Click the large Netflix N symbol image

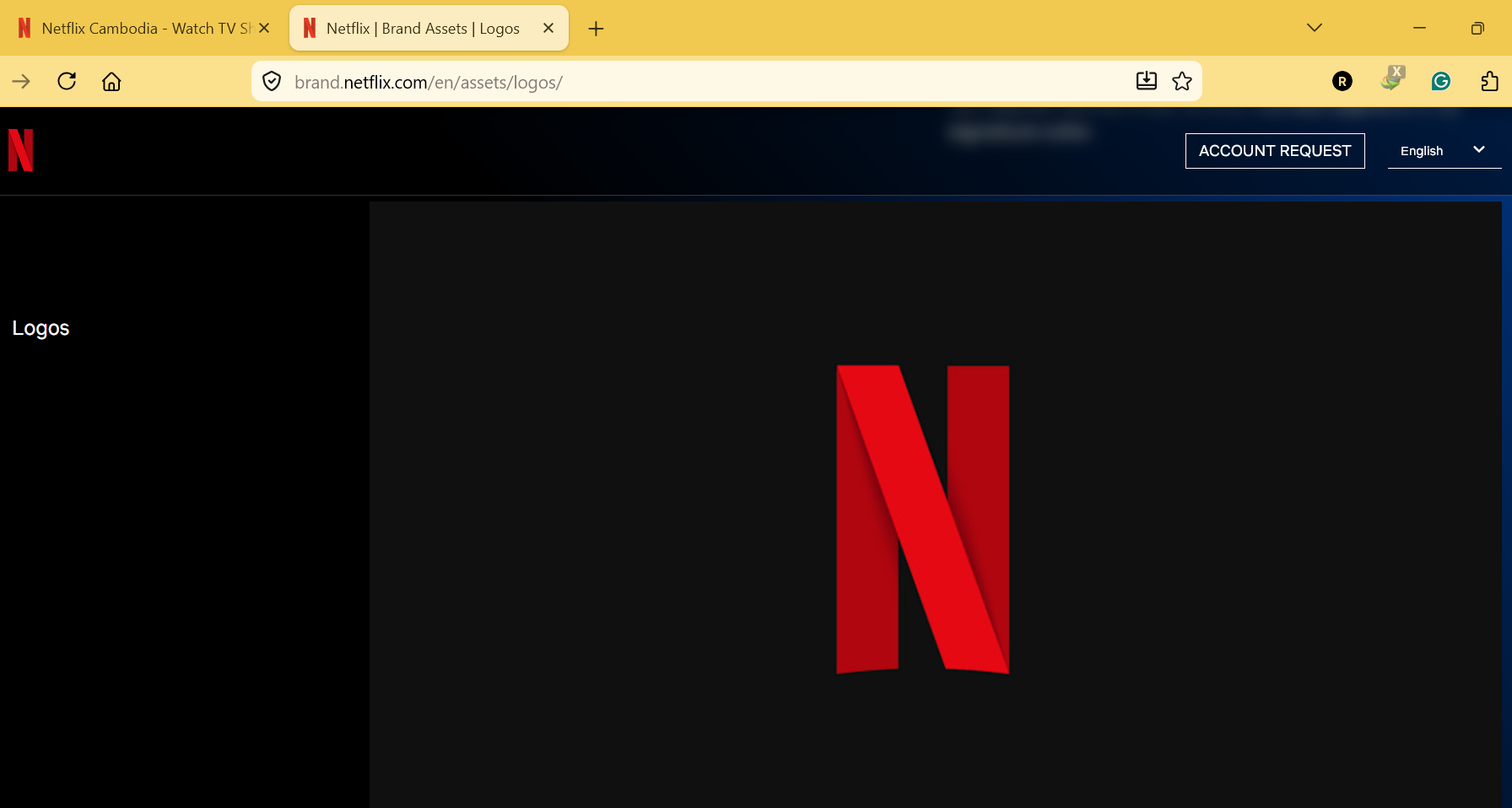922,520
